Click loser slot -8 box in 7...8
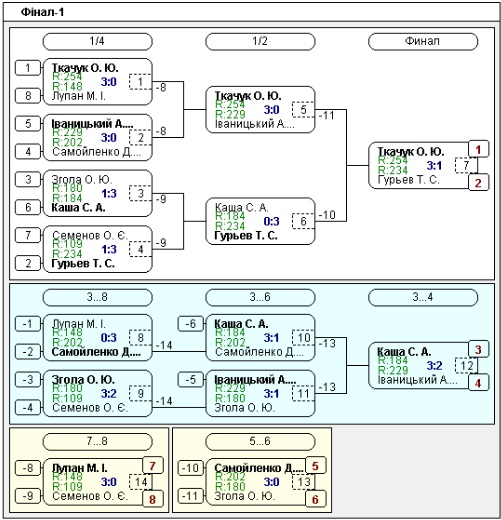 28,468
